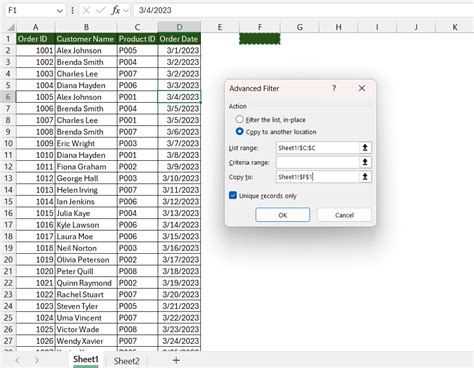The width and height of the screenshot is (474, 368).
Task: Click the Product ID header cell
Action: tap(137, 39)
